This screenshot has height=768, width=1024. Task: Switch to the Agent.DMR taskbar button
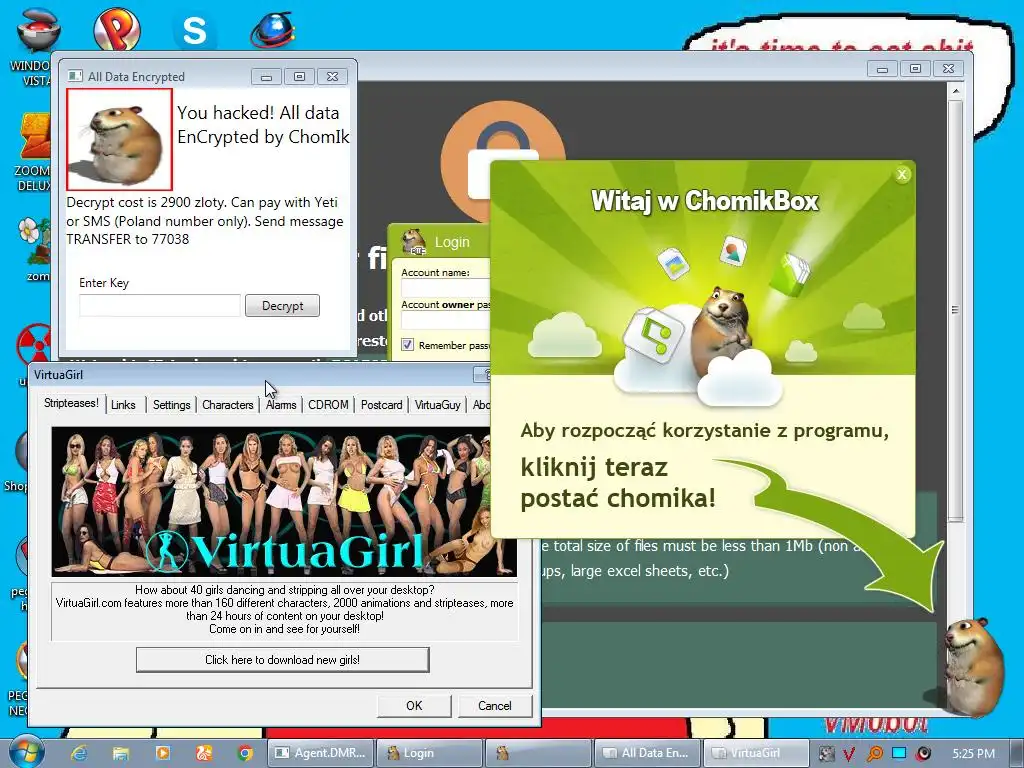pyautogui.click(x=321, y=753)
